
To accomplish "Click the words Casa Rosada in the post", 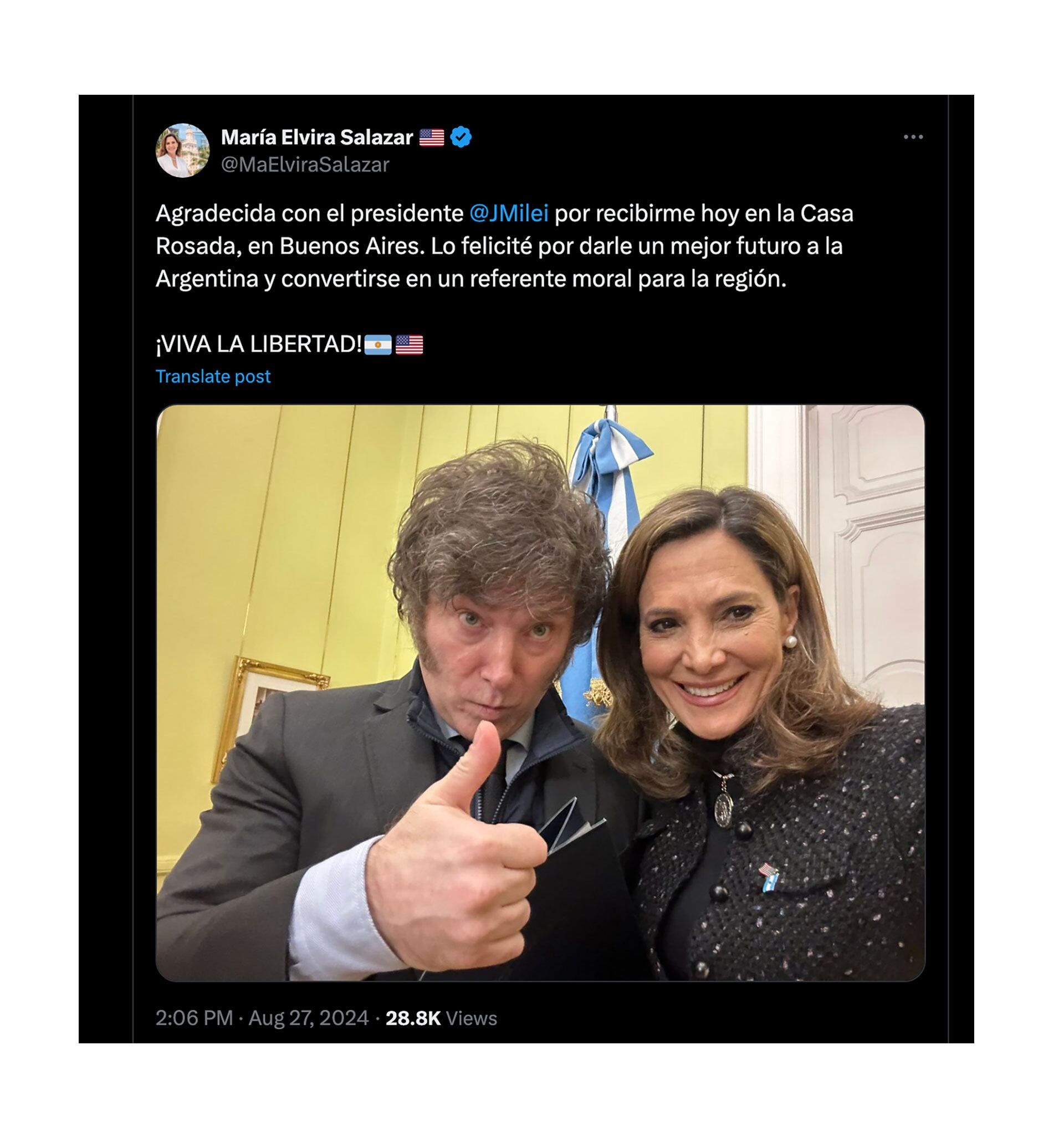I will pos(826,214).
